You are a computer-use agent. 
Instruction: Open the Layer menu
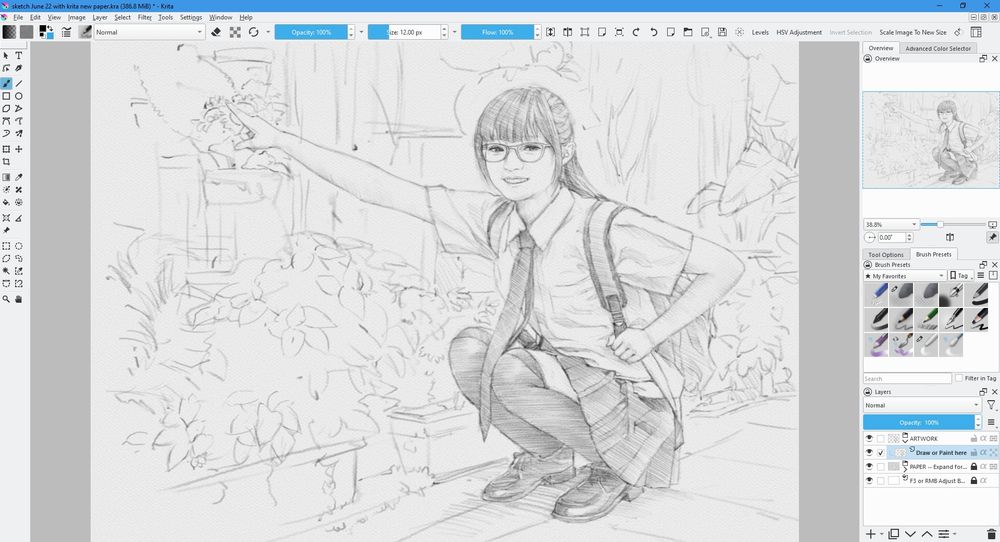[100, 17]
